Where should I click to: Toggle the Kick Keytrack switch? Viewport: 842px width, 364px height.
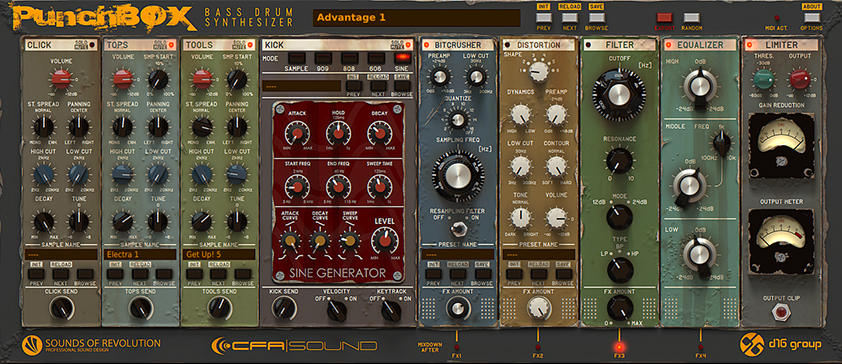pyautogui.click(x=391, y=310)
